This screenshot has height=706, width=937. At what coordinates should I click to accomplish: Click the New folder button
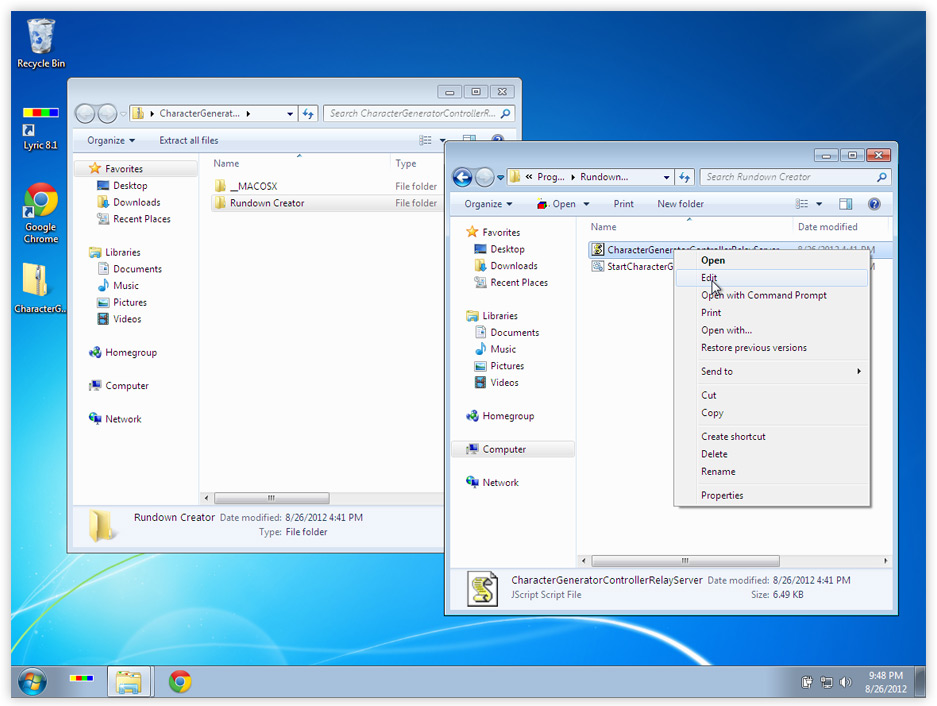[680, 204]
